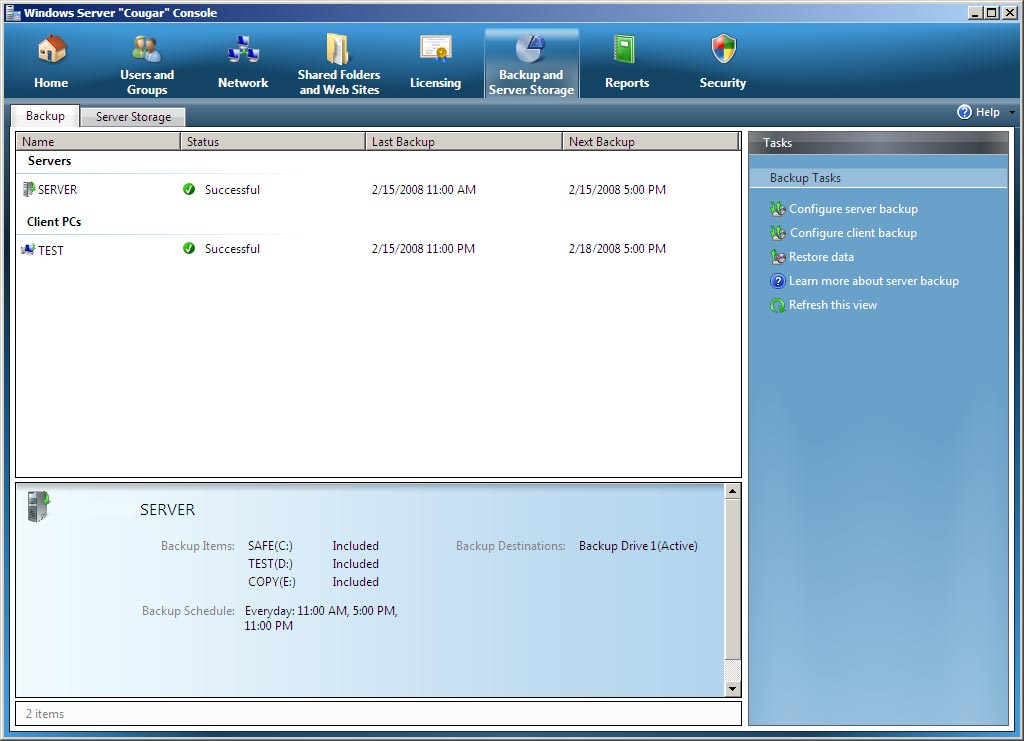Select the TEST row name
The height and width of the screenshot is (741, 1024).
(51, 250)
